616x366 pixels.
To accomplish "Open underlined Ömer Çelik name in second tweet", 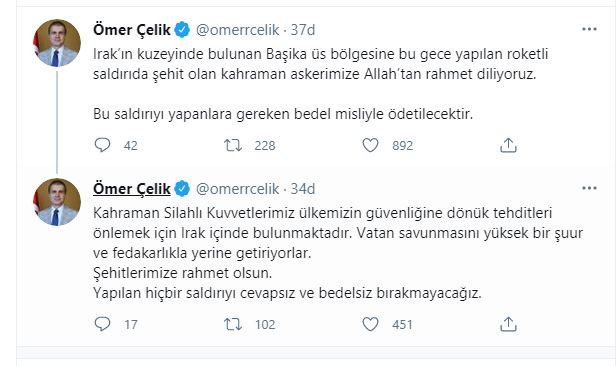I will pyautogui.click(x=132, y=189).
